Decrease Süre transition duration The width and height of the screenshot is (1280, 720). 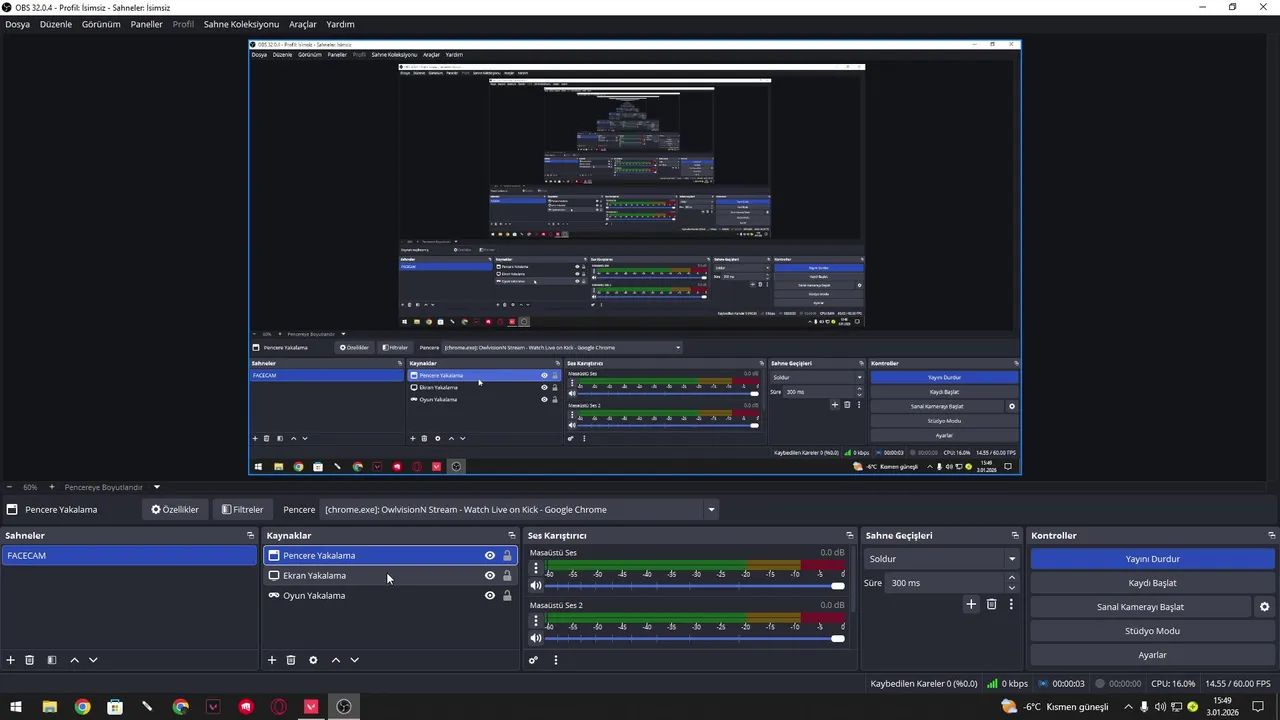point(1011,588)
